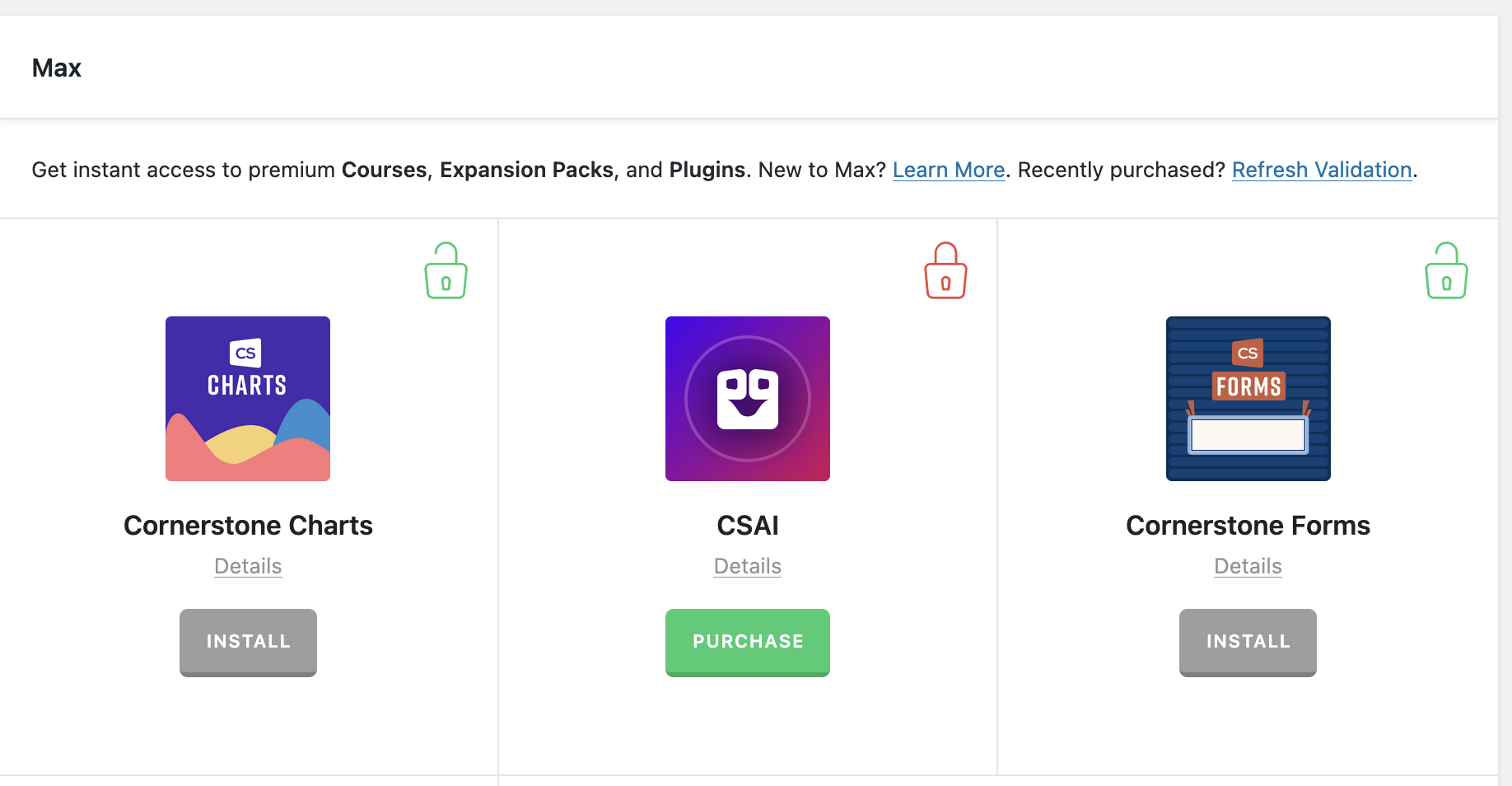Install the Cornerstone Forms plugin

(1248, 642)
